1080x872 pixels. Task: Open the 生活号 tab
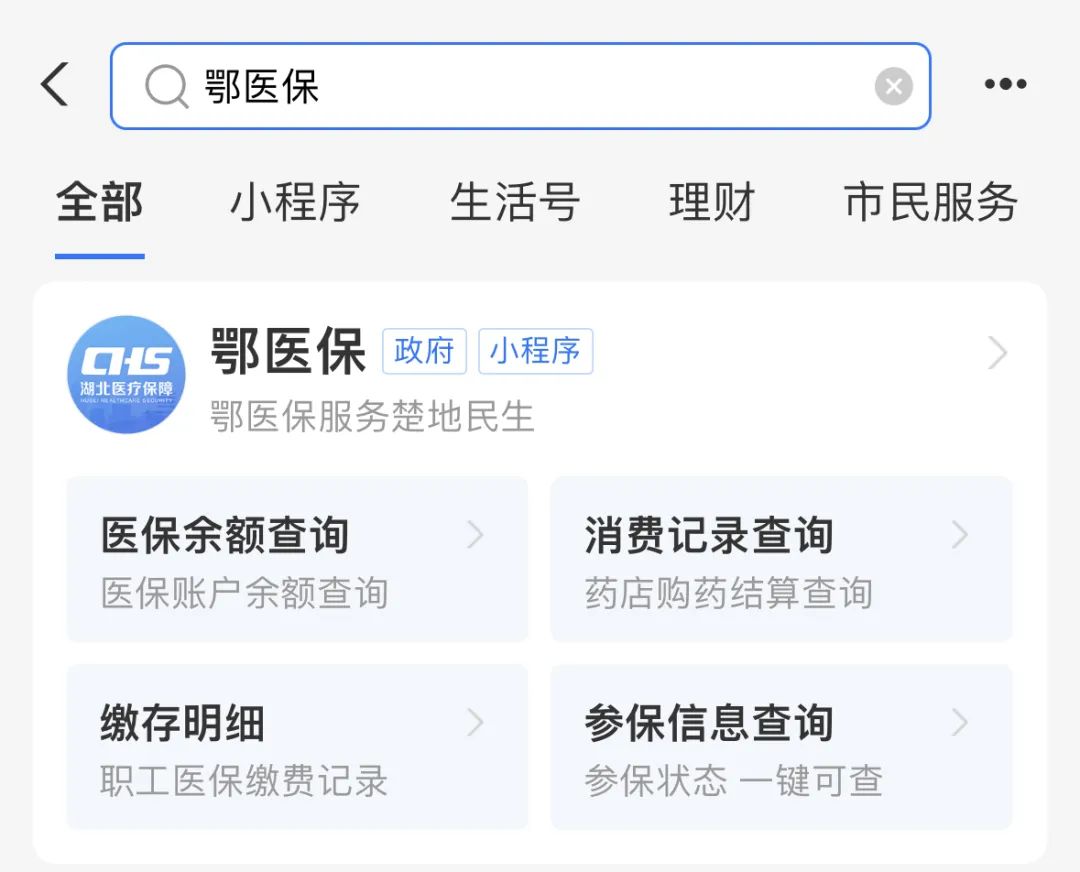click(x=515, y=203)
